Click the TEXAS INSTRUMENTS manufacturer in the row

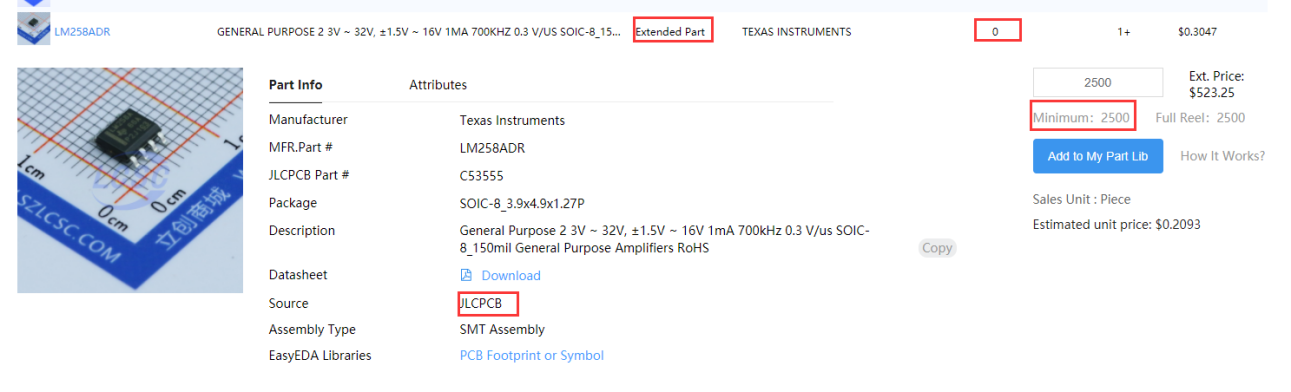click(797, 32)
